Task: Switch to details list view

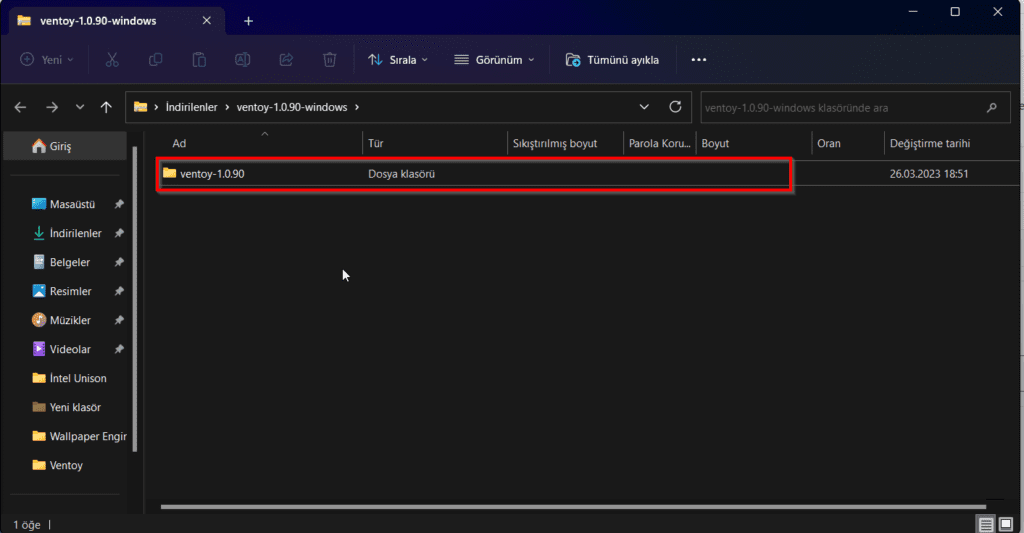Action: coord(986,524)
